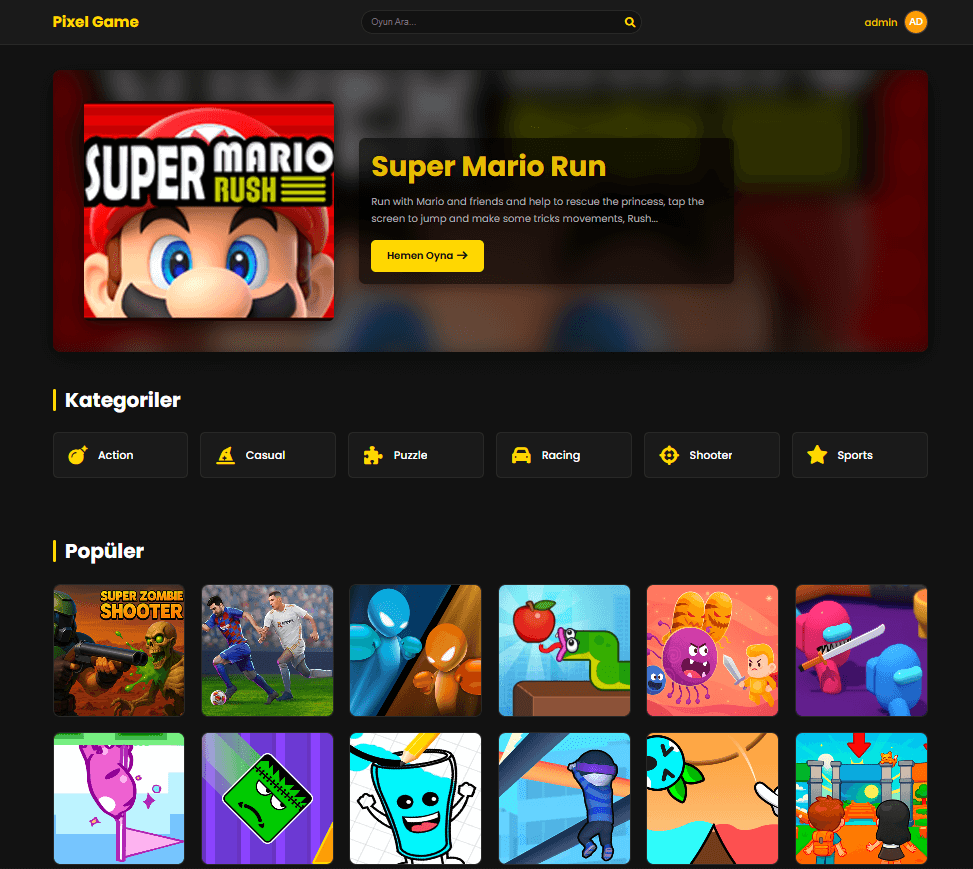The image size is (973, 869).
Task: Open the blue ninja climbing game
Action: 564,798
